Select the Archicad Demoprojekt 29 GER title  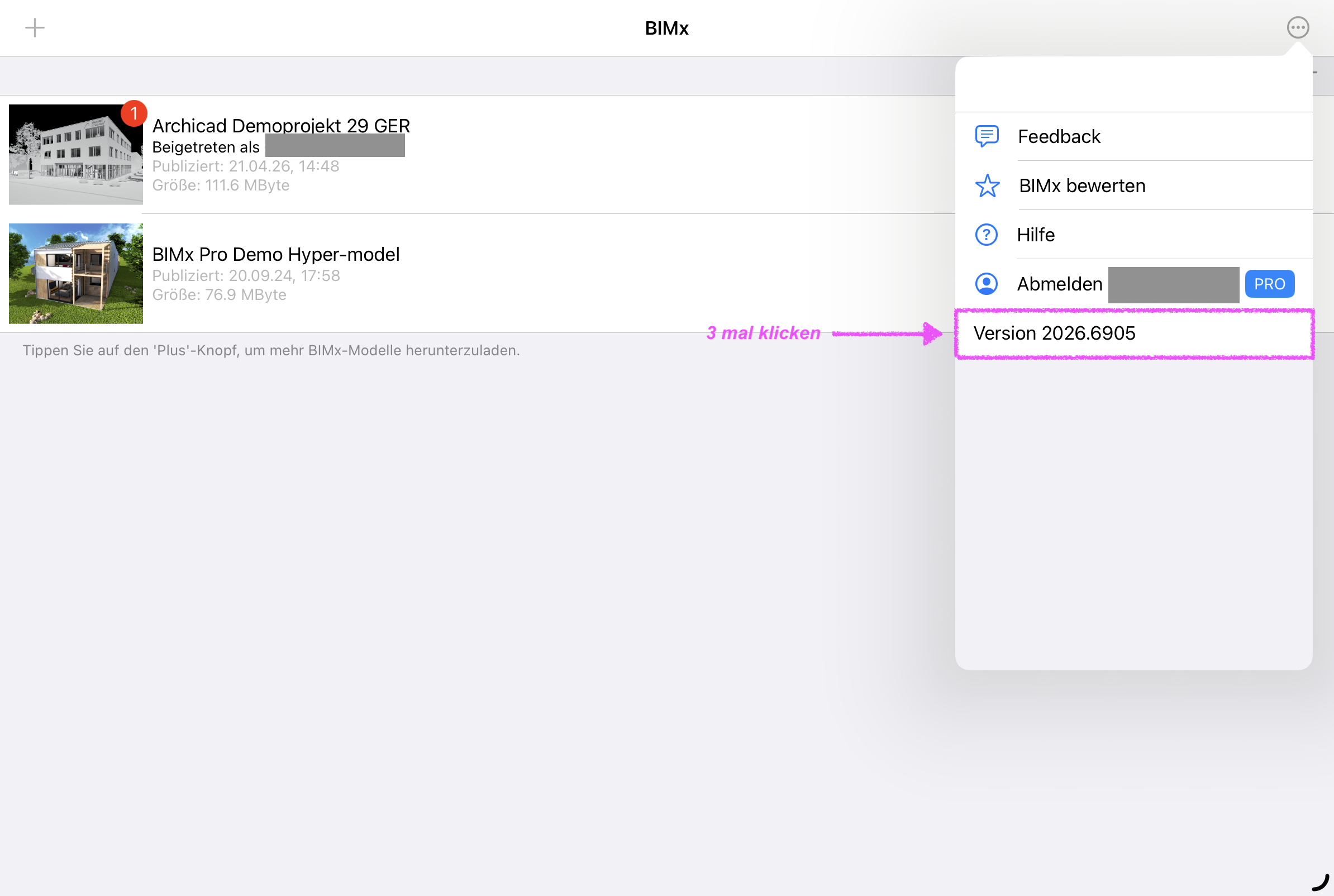coord(281,125)
